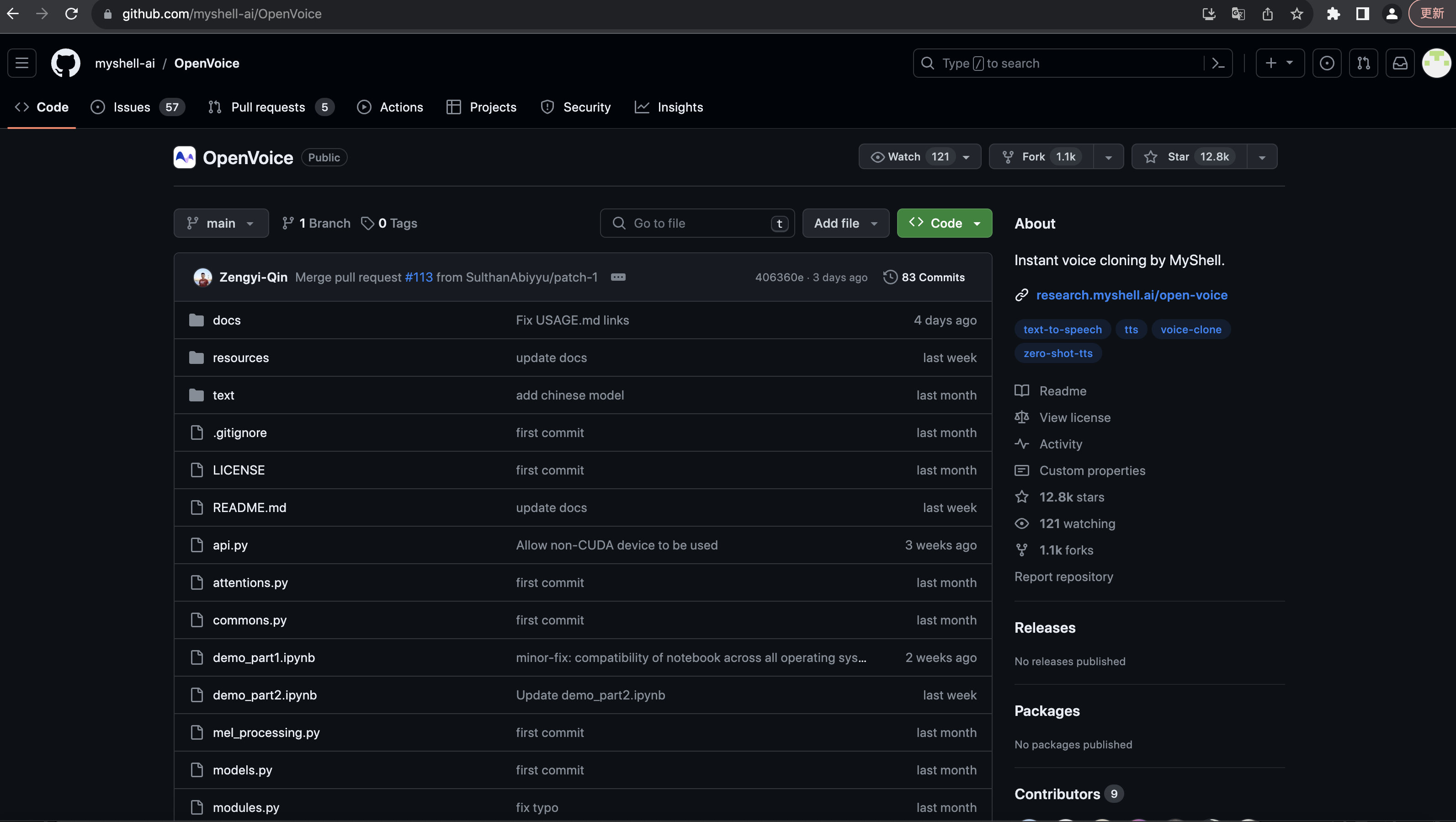Switch to the Issues tab

click(x=131, y=107)
